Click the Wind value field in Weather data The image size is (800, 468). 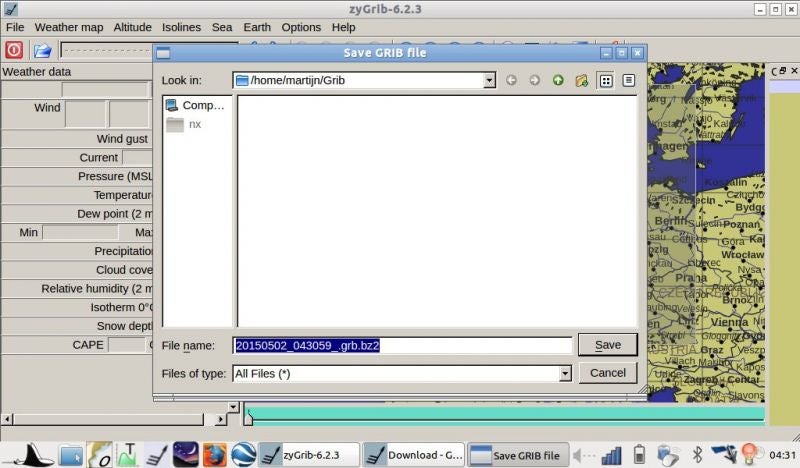coord(85,113)
